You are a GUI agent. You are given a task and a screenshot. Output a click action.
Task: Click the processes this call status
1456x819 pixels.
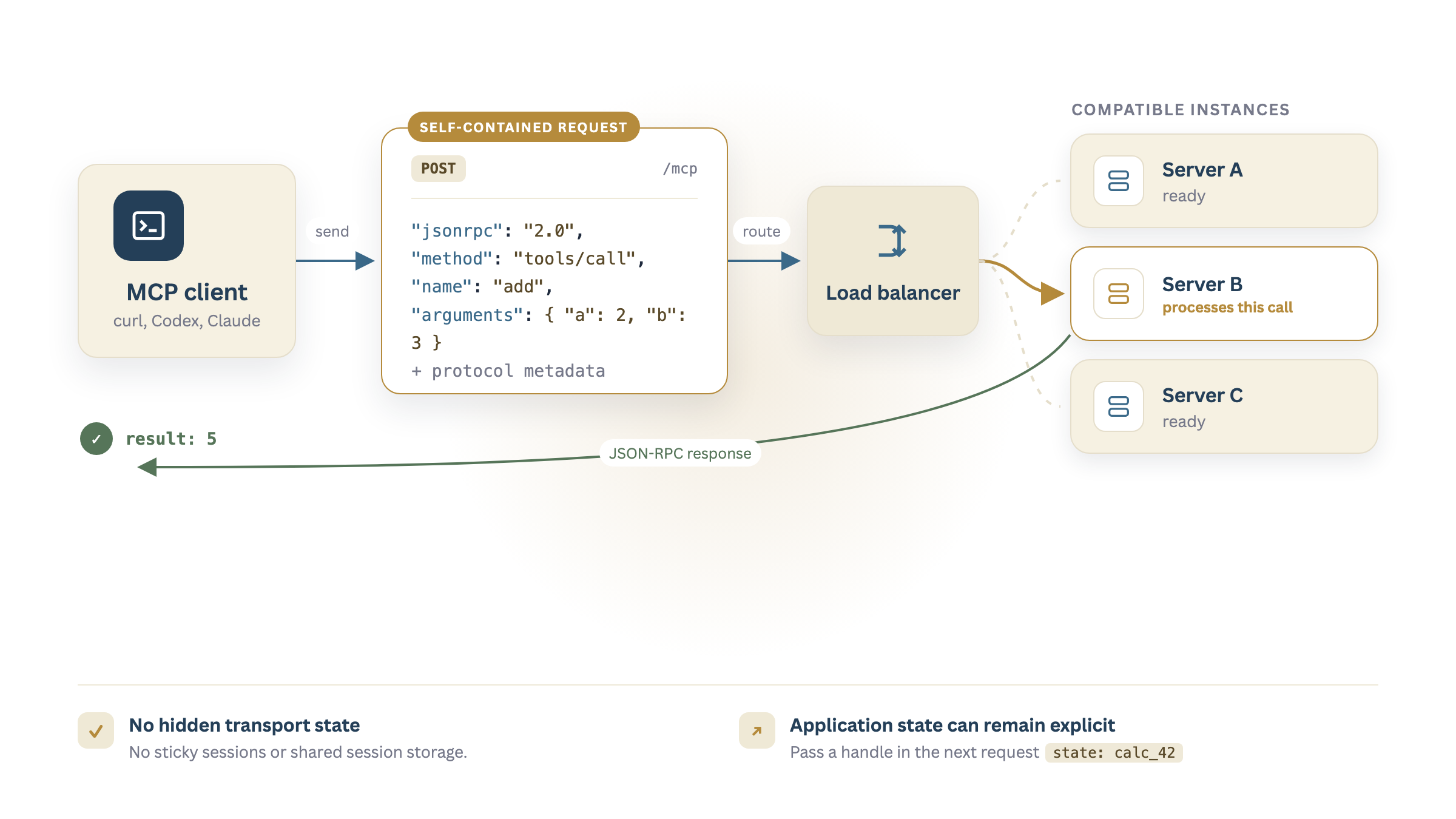point(1228,308)
